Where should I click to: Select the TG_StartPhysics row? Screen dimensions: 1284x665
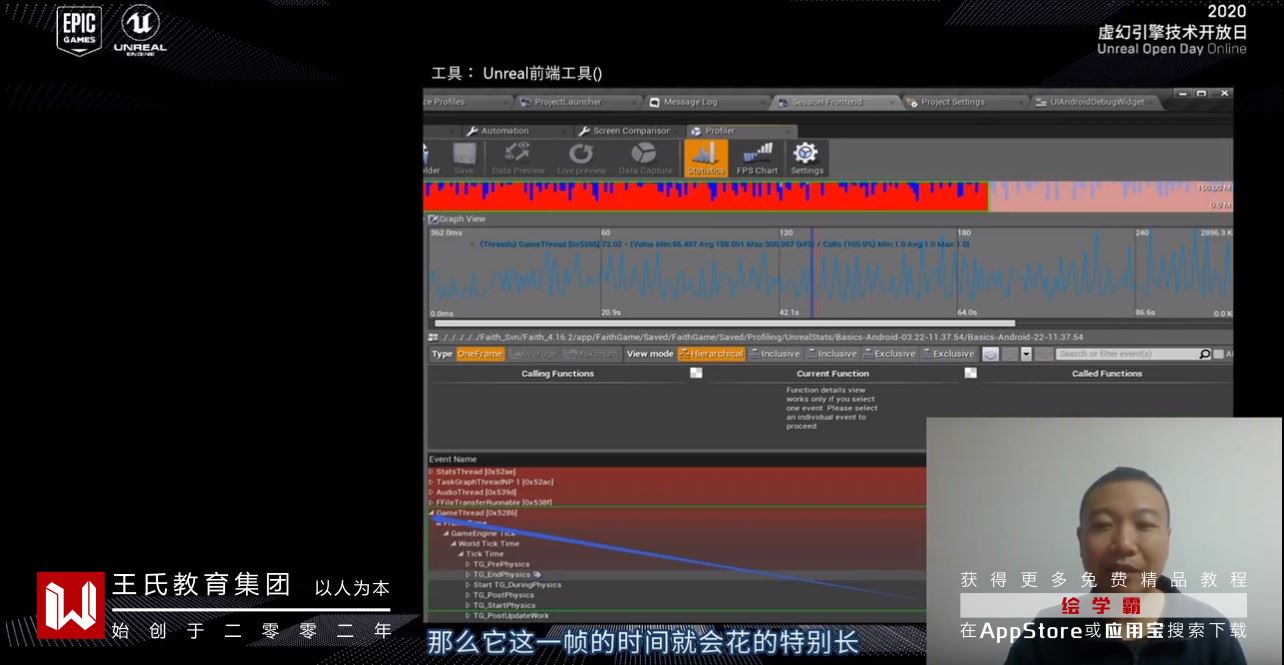coord(676,605)
